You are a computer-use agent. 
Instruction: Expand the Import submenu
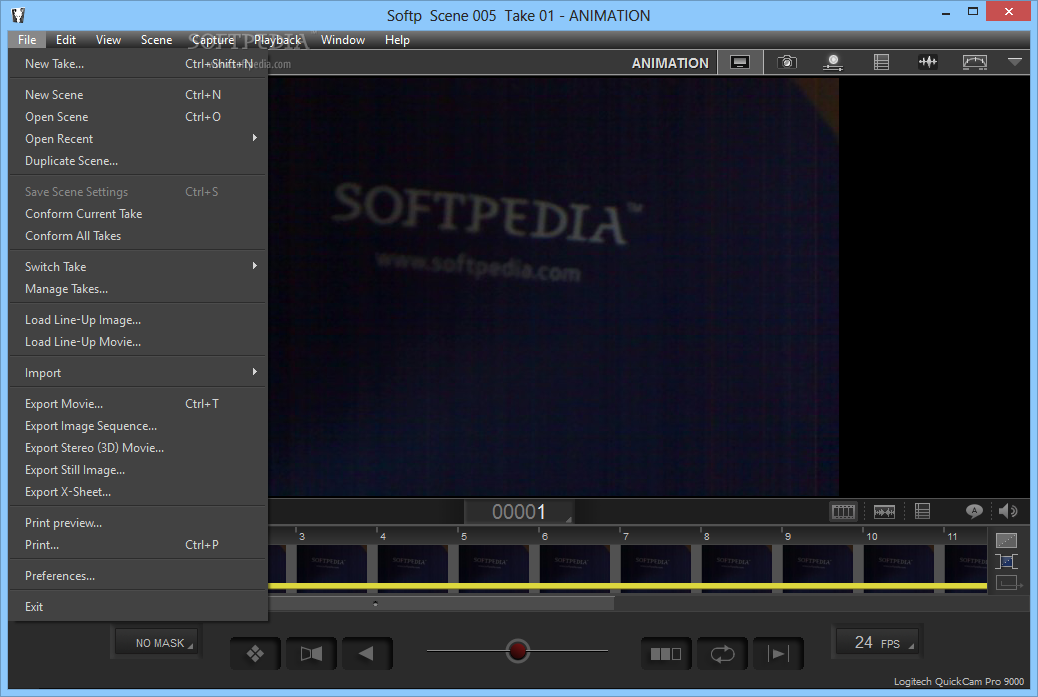138,373
